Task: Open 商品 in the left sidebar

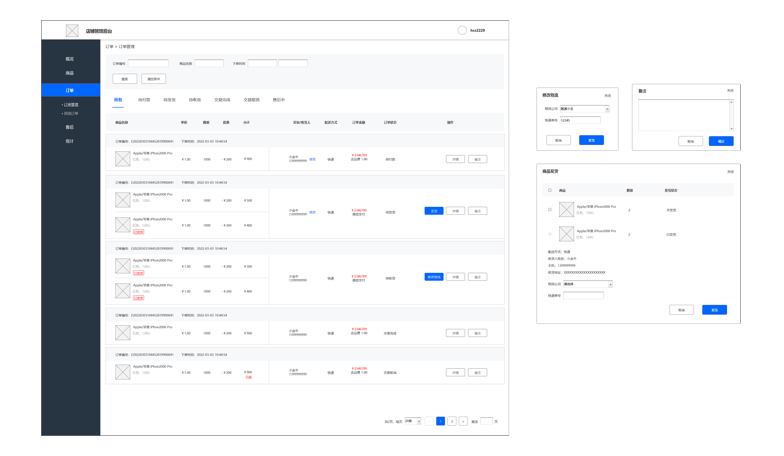Action: [70, 73]
